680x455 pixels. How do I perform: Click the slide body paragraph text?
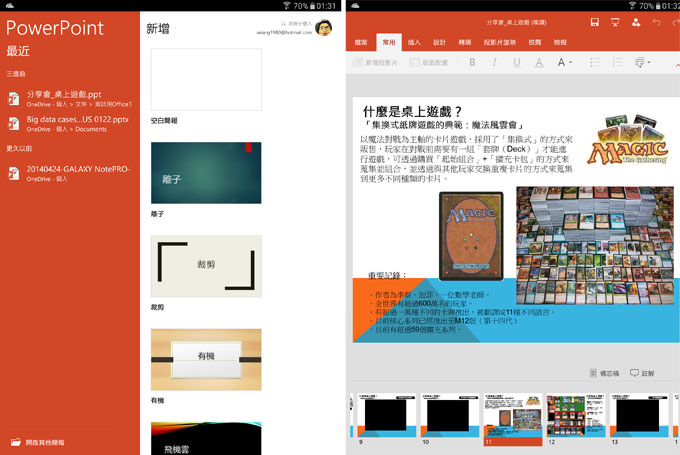click(x=466, y=159)
